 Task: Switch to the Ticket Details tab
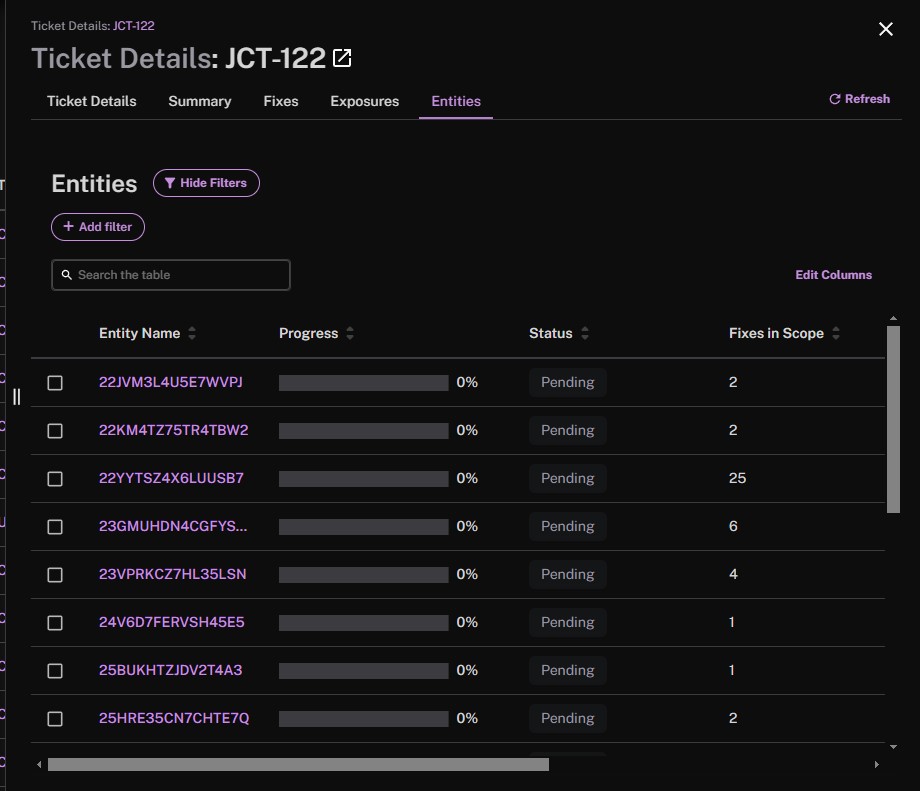click(92, 101)
